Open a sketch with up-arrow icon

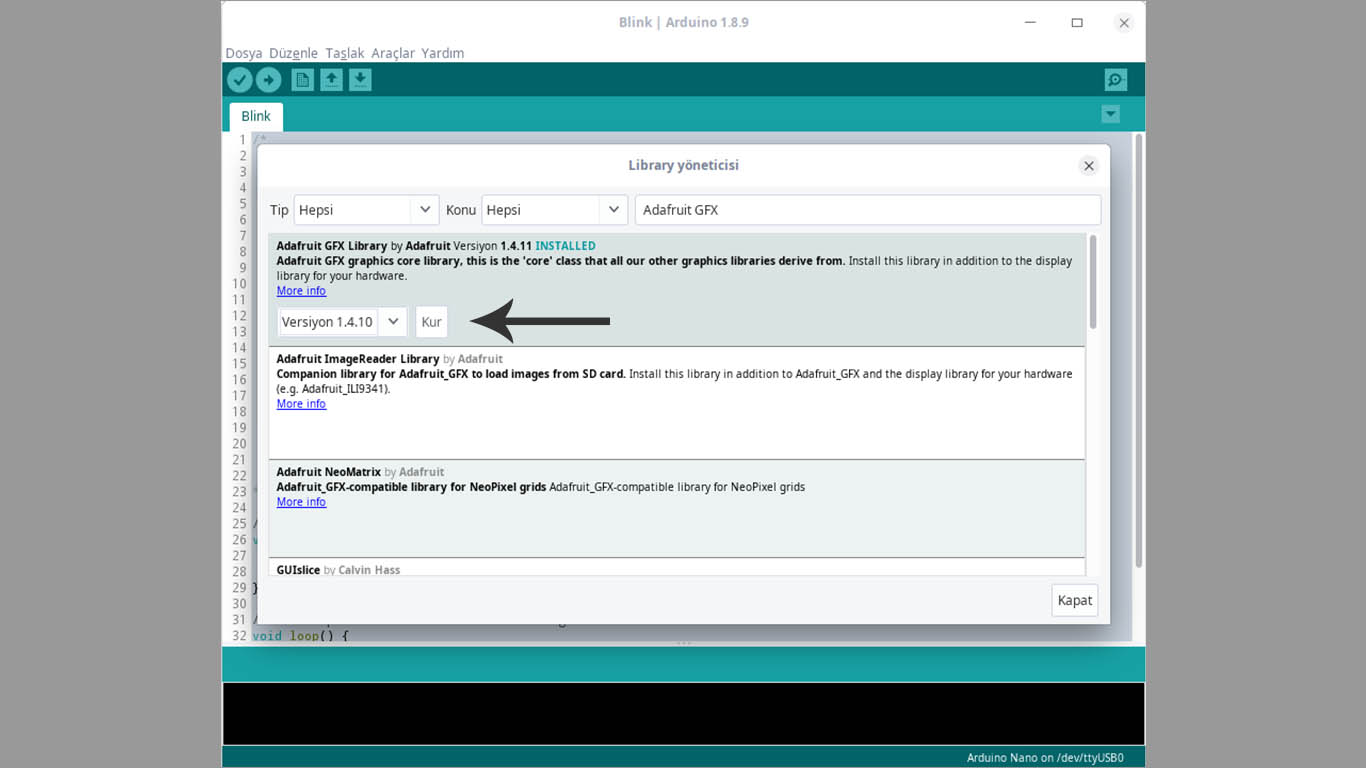pos(332,80)
